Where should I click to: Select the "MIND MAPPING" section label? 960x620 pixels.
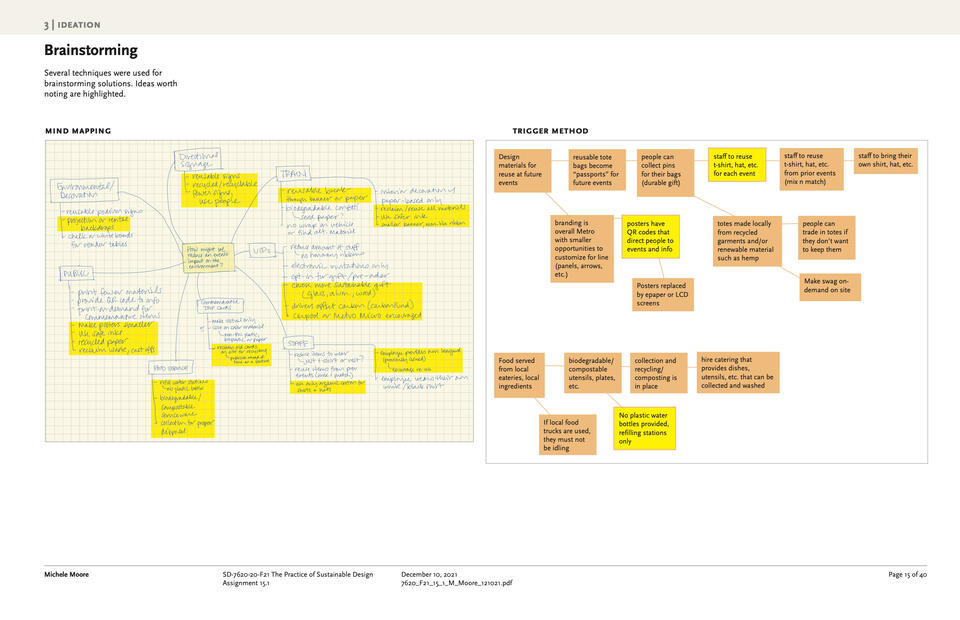[78, 131]
